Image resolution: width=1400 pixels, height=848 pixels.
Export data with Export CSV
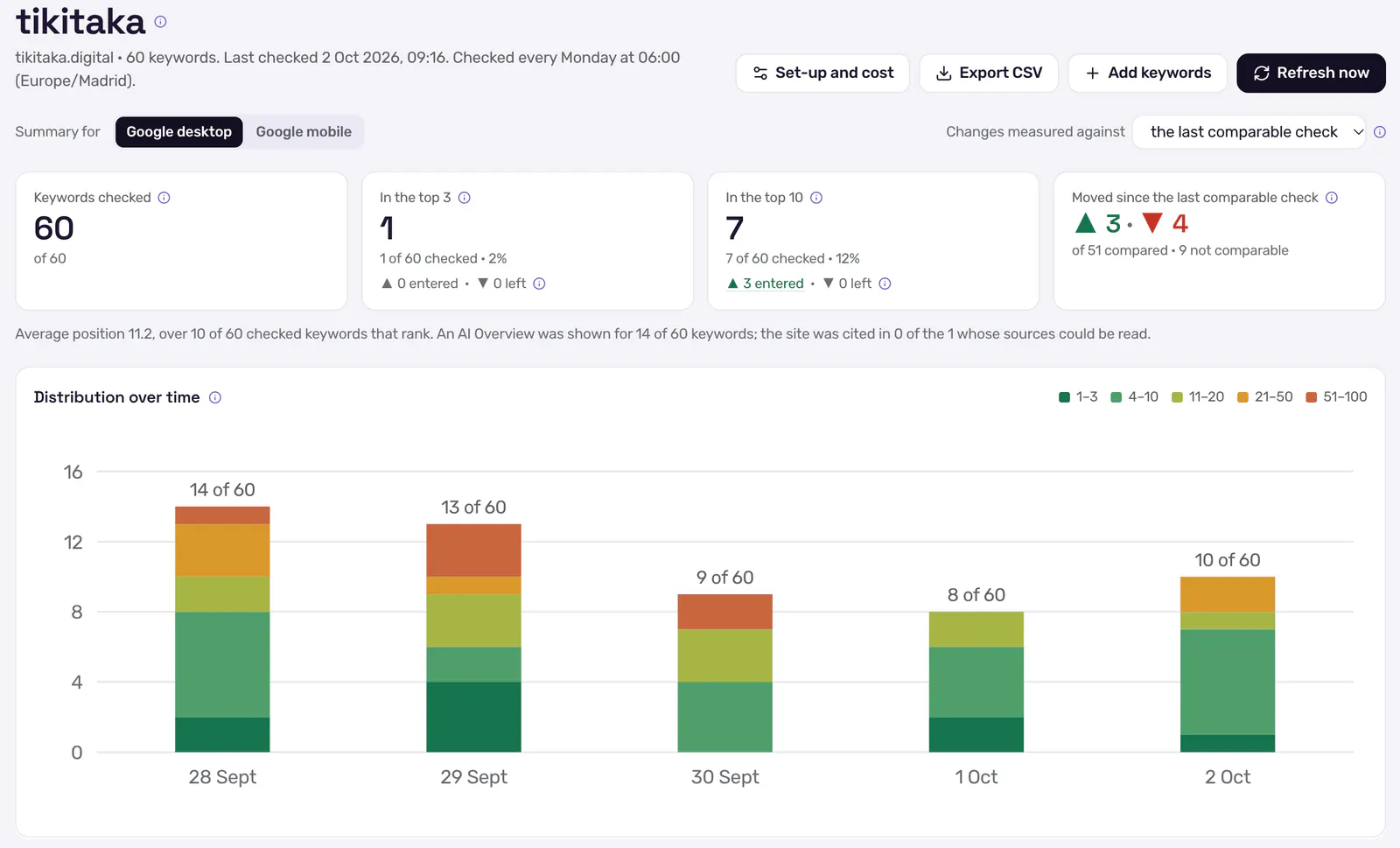tap(989, 73)
